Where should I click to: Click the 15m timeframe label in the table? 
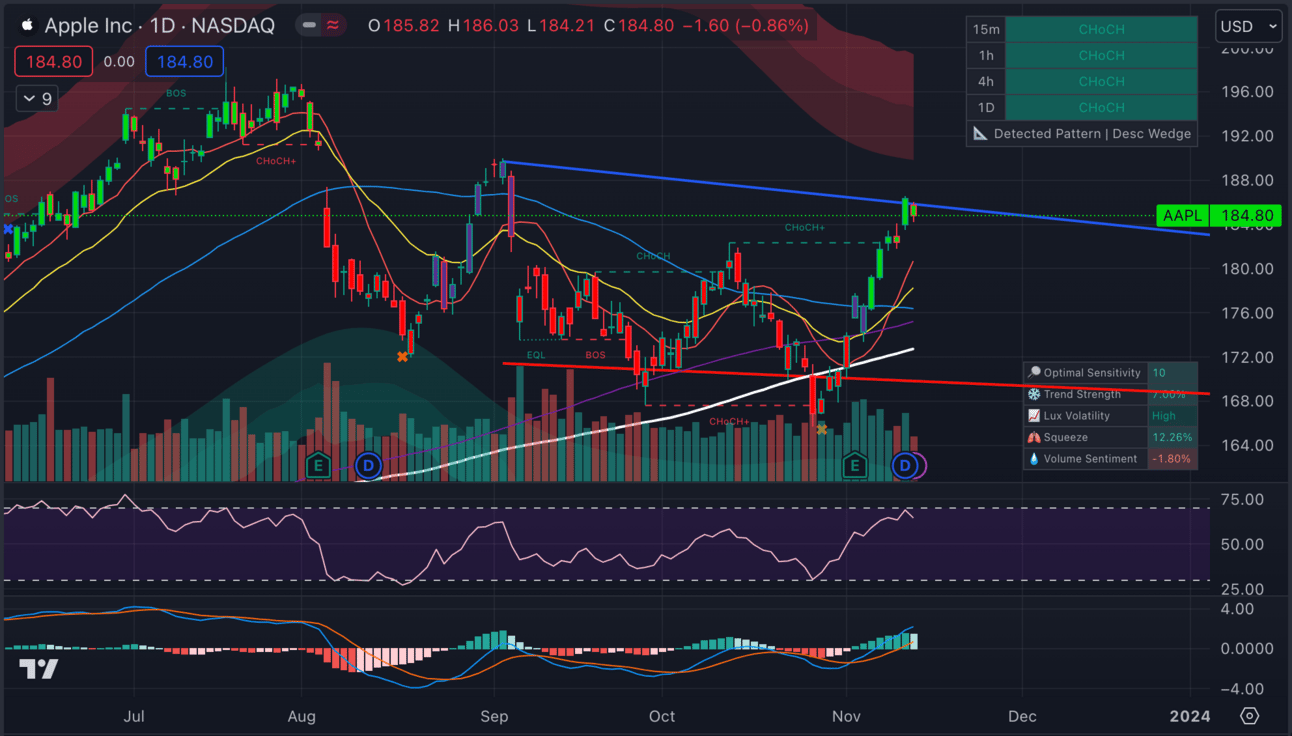[986, 30]
